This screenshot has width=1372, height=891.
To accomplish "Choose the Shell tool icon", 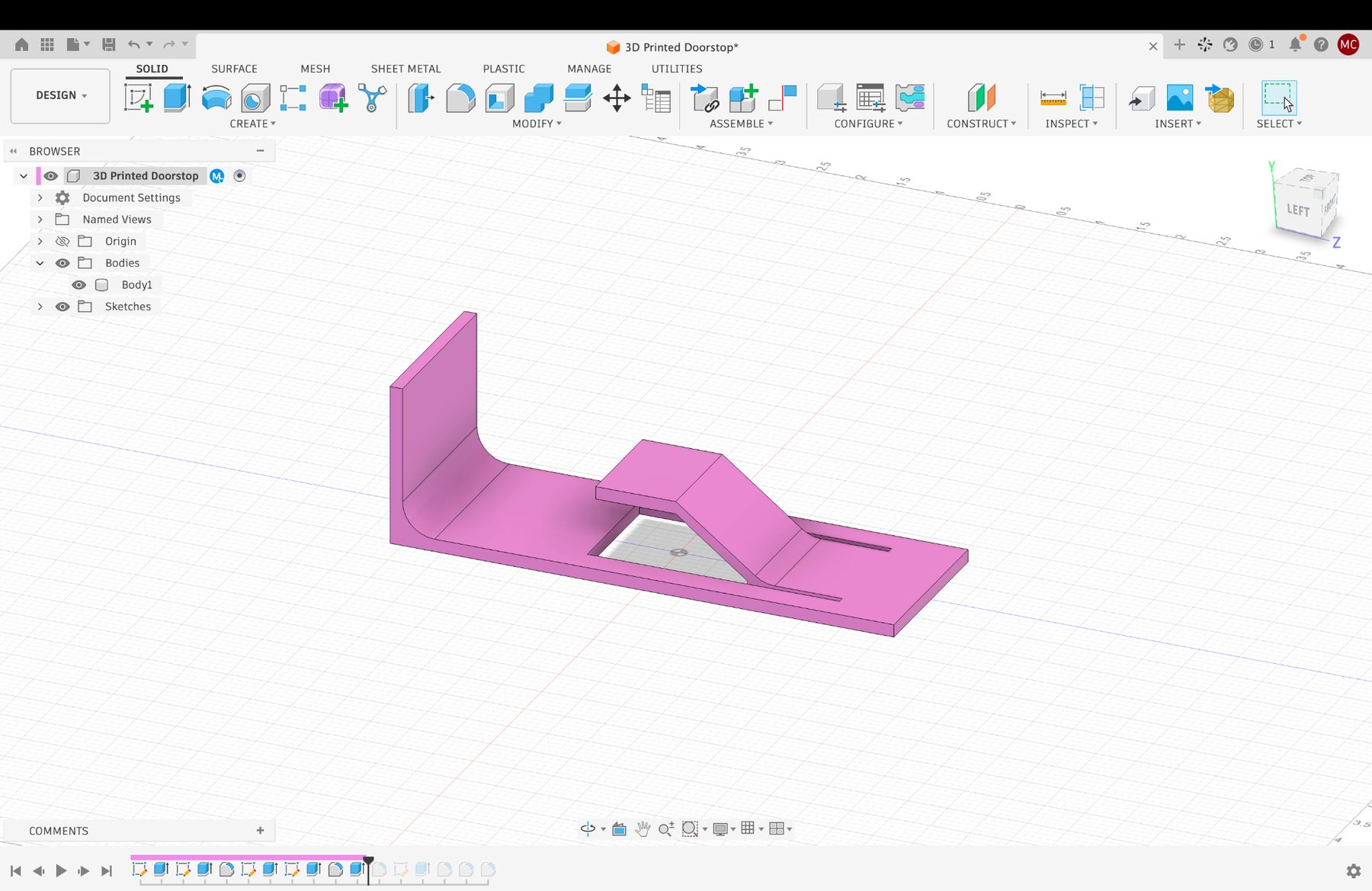I will click(x=500, y=98).
